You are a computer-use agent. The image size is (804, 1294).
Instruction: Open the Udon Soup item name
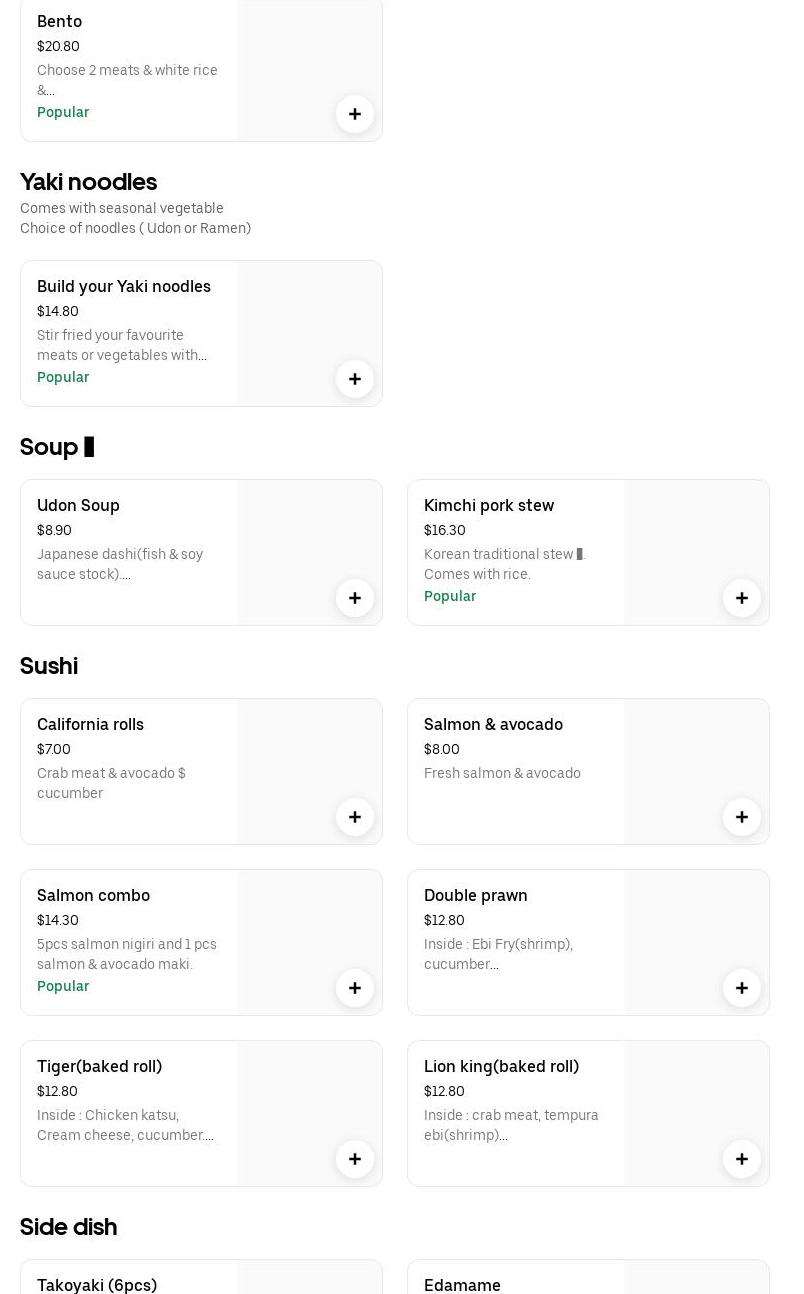(x=78, y=506)
